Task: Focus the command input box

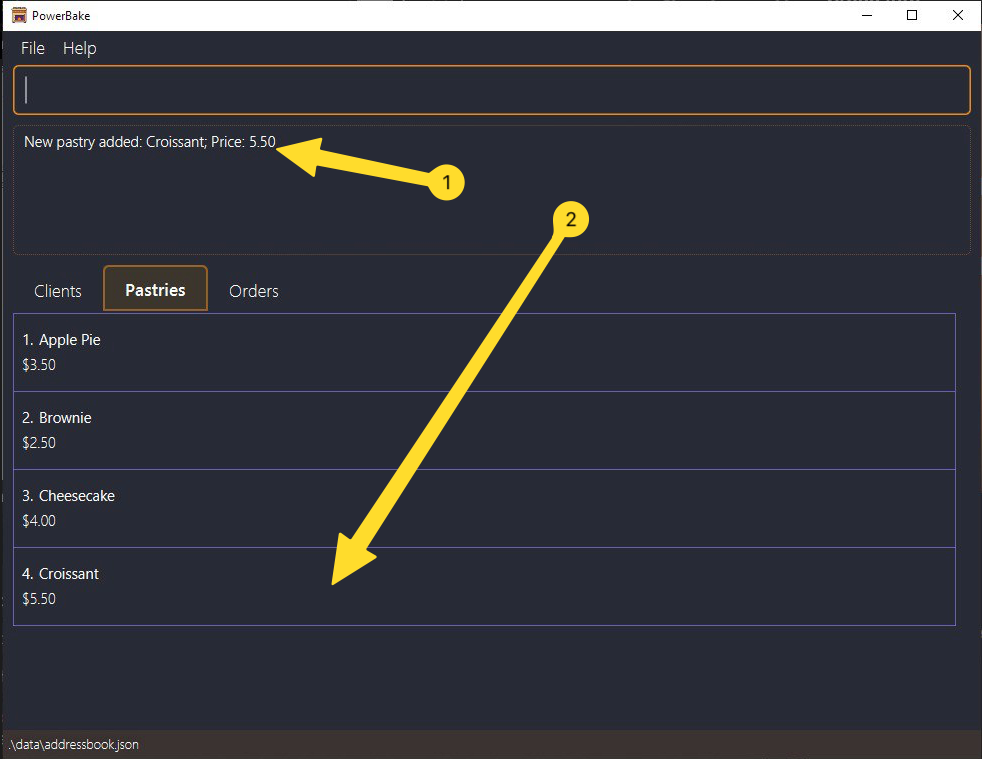Action: 491,90
